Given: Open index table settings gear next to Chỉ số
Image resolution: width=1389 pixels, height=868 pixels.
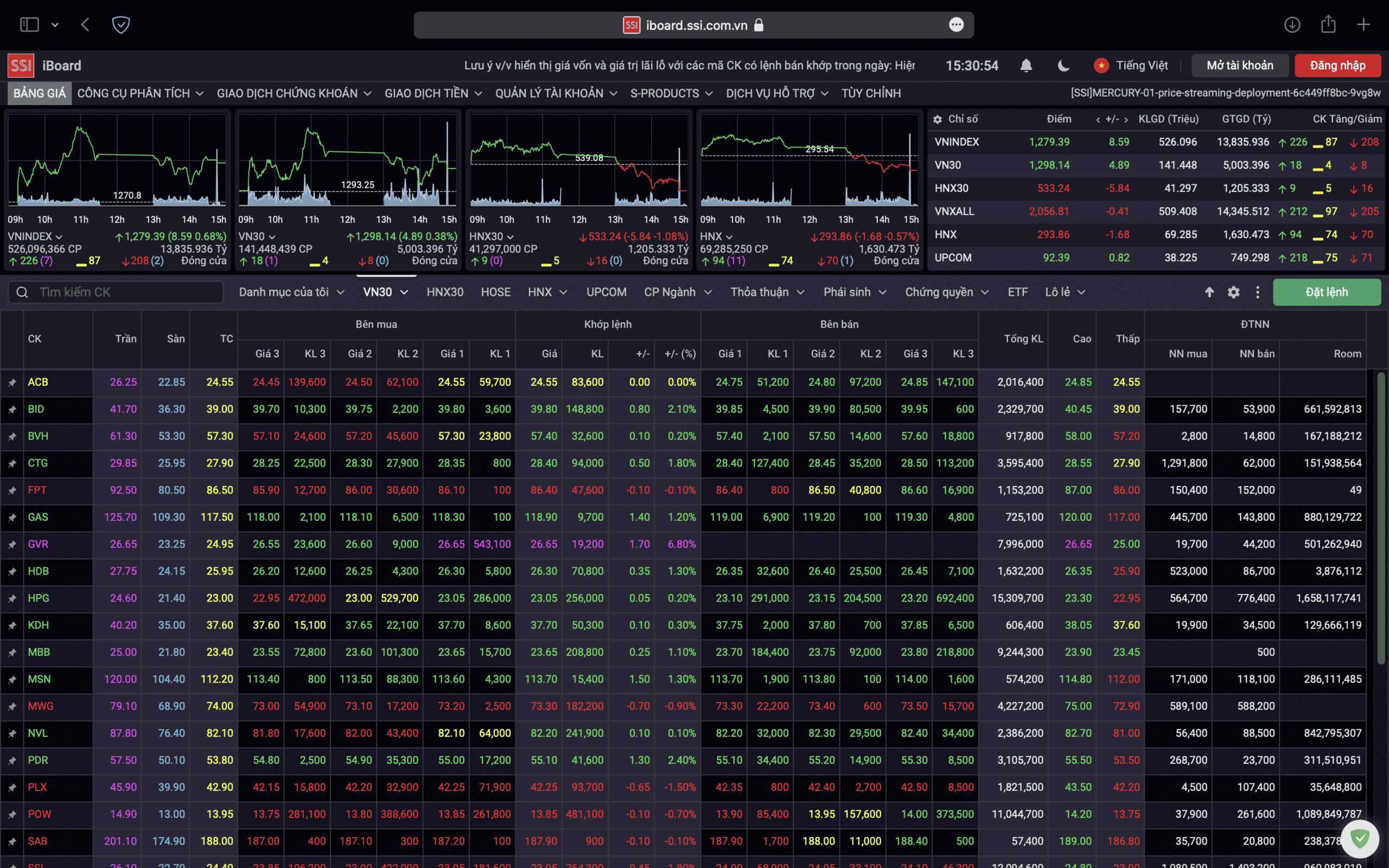Looking at the screenshot, I should click(x=937, y=119).
